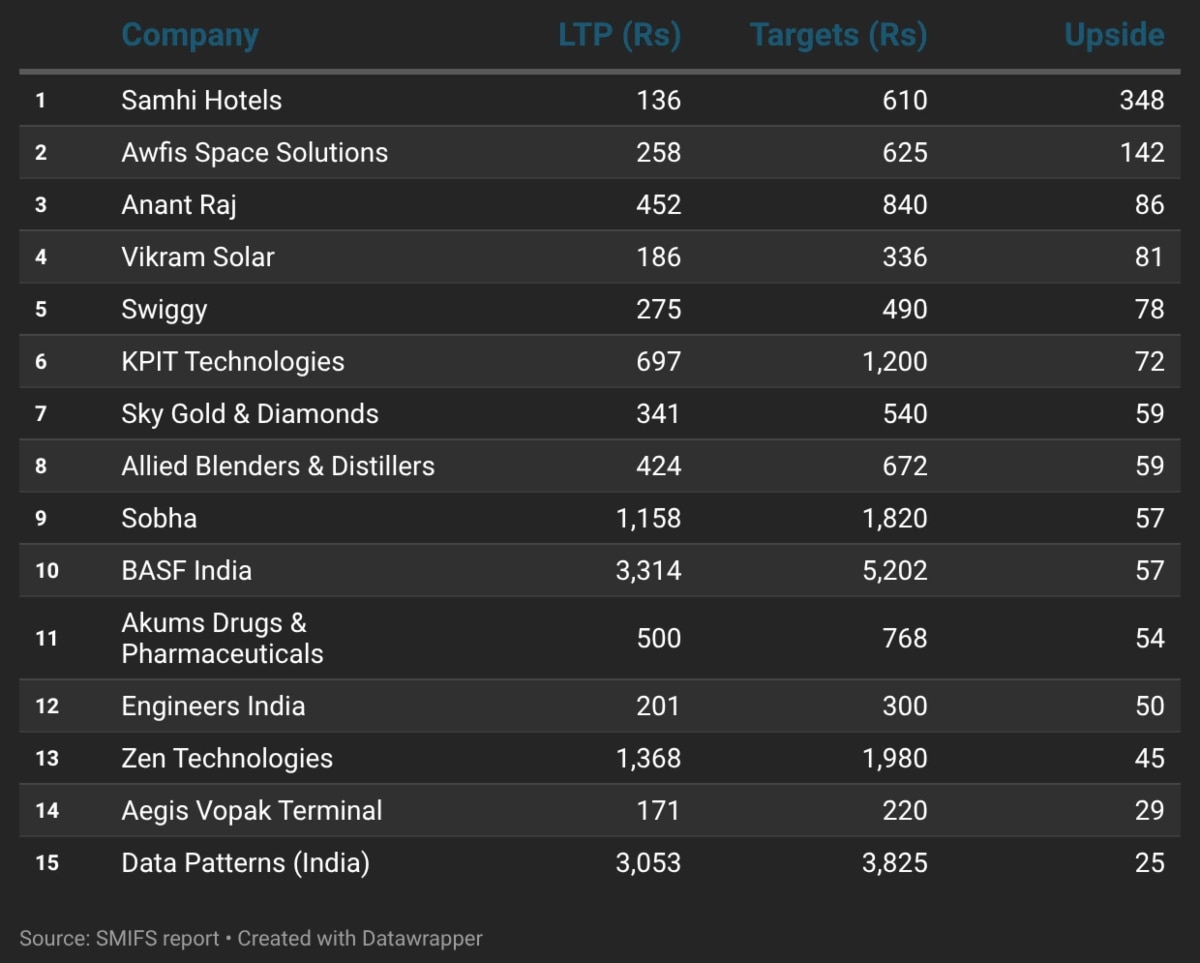Click the Targets (Rs) column header
The width and height of the screenshot is (1200, 963).
(838, 36)
